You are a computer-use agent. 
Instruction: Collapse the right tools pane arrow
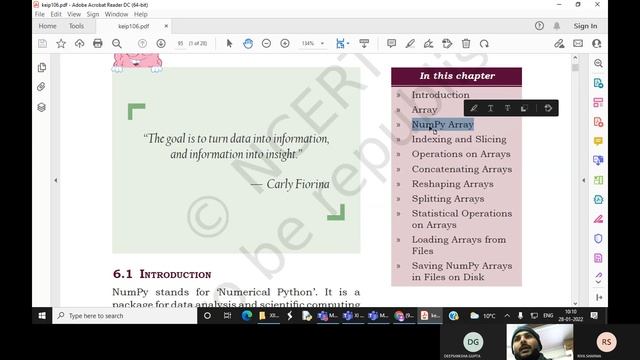(x=584, y=180)
